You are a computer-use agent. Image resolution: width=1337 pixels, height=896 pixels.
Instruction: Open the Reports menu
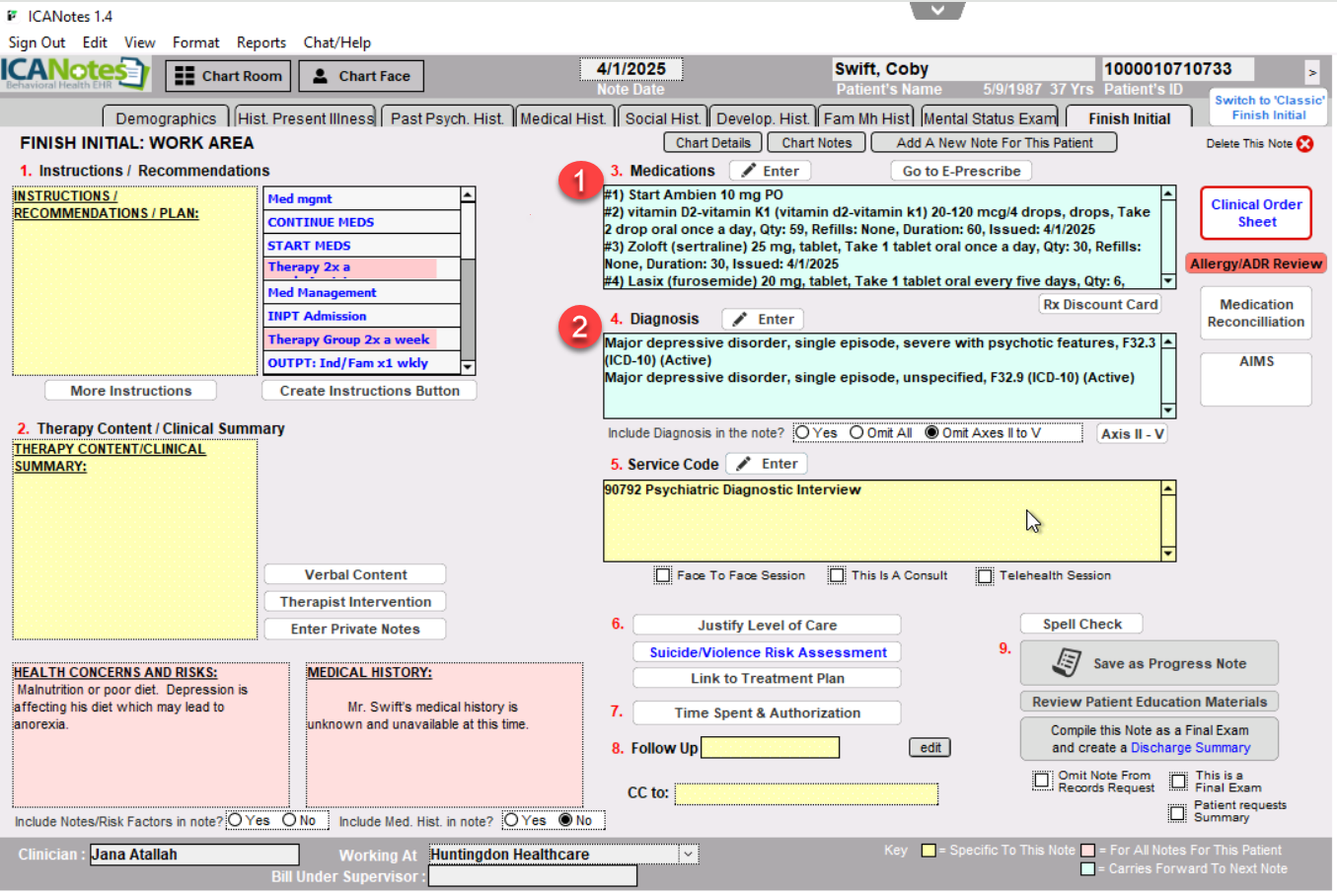point(260,42)
